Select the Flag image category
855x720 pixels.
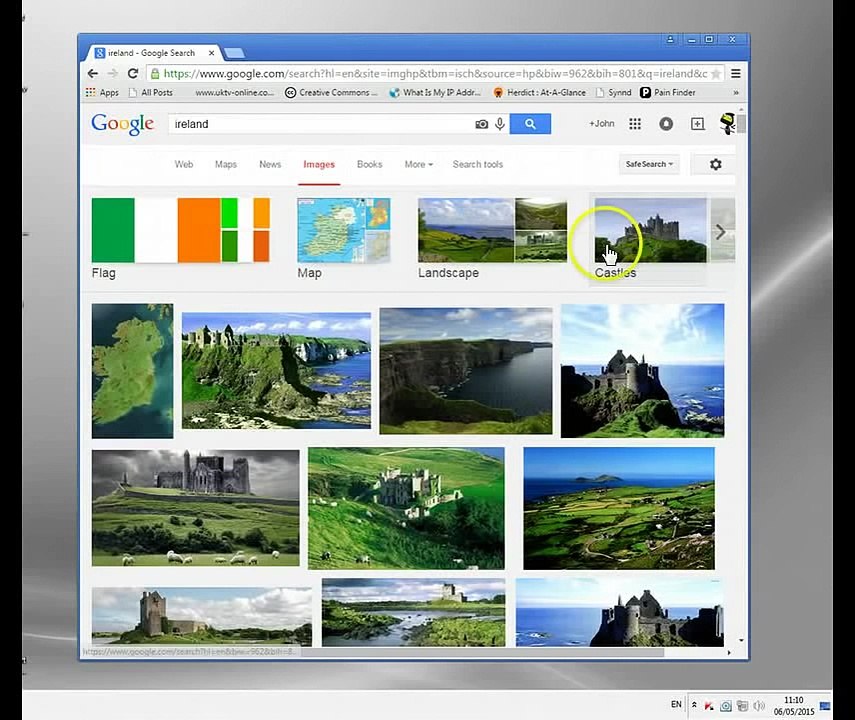click(x=180, y=238)
